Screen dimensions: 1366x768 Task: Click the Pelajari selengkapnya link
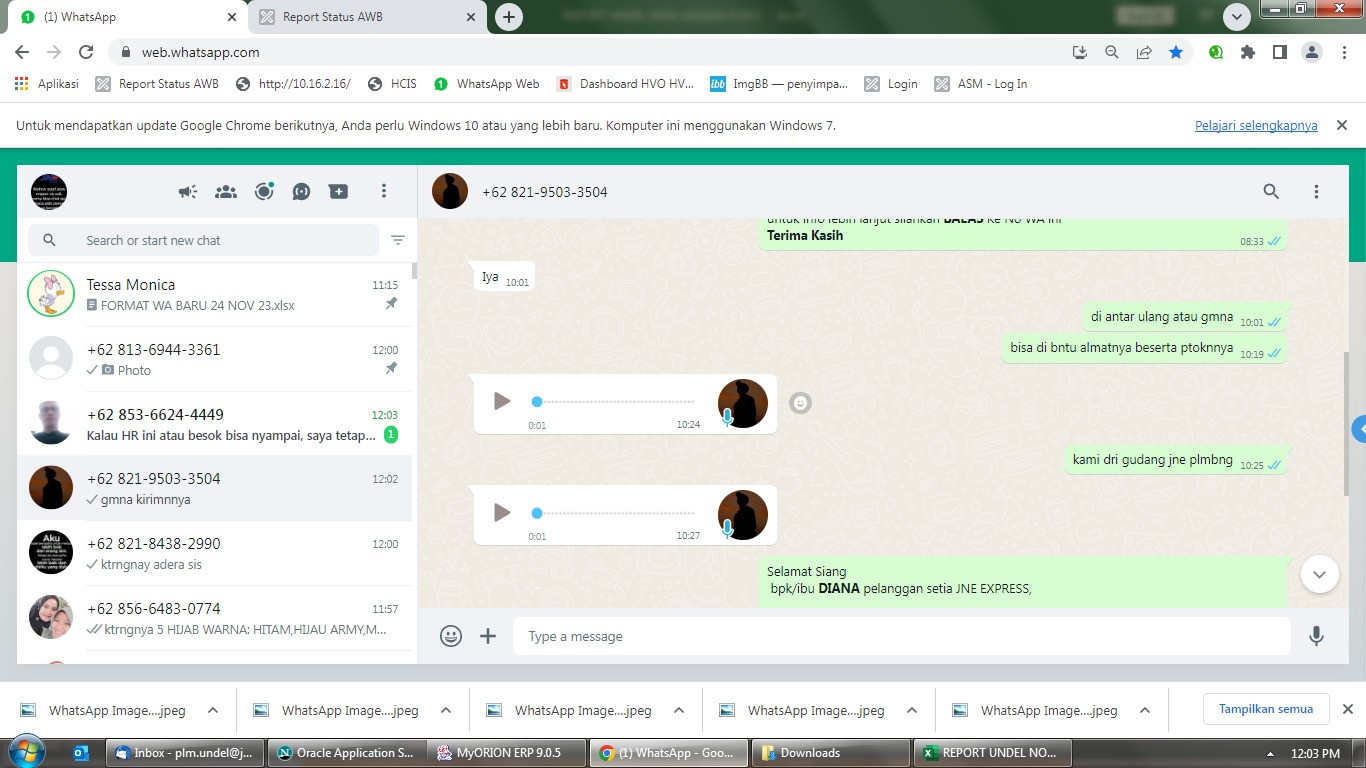(1256, 126)
